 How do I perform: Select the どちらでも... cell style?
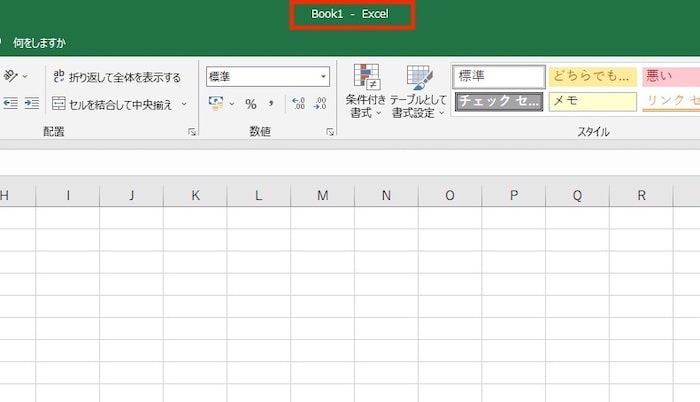tap(592, 76)
